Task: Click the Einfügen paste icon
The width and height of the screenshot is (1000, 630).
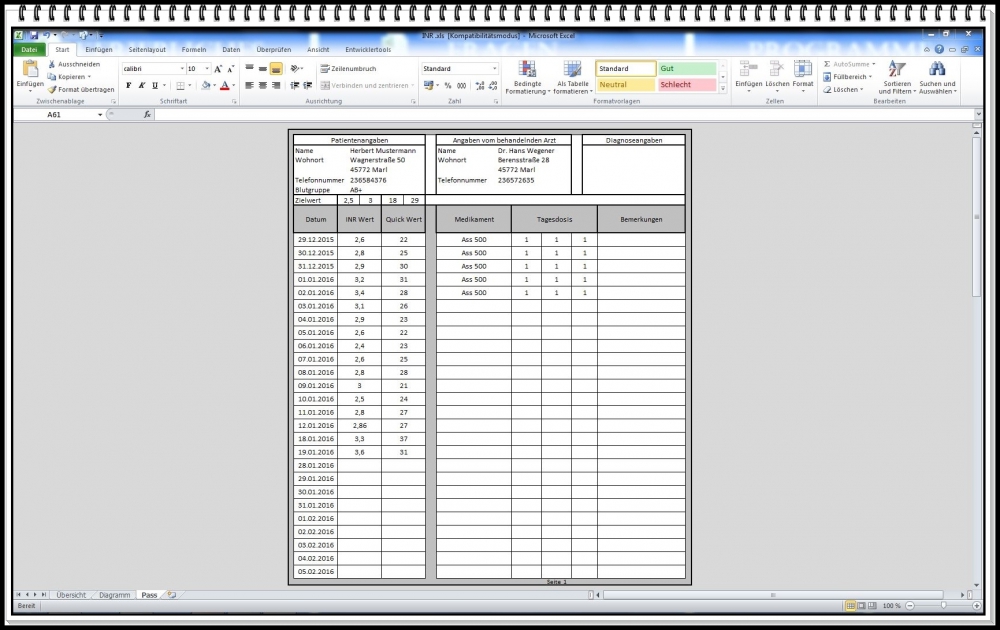Action: click(30, 70)
